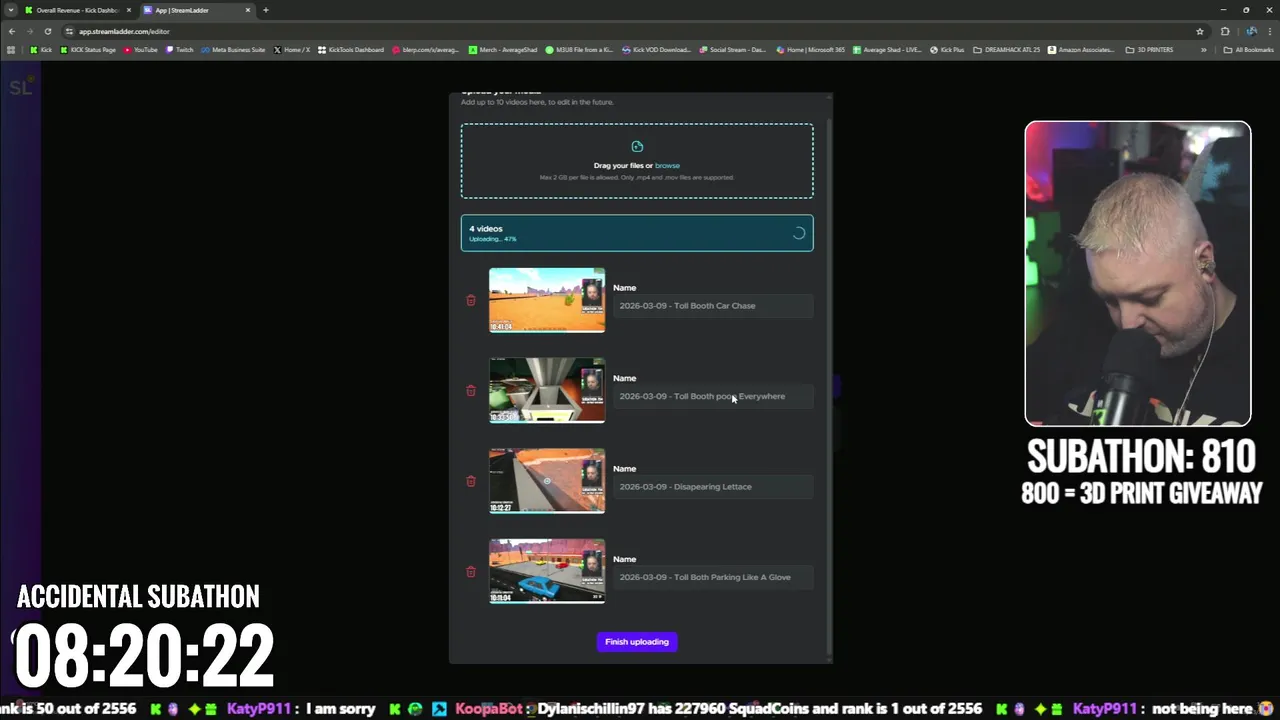
Task: Open the Chrome profile avatar
Action: 1251,31
